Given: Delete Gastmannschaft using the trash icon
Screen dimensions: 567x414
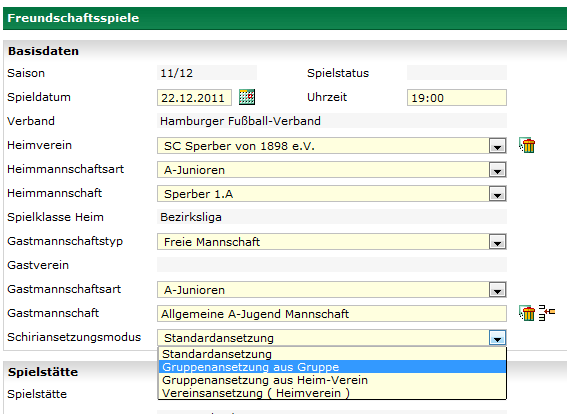Looking at the screenshot, I should [527, 313].
